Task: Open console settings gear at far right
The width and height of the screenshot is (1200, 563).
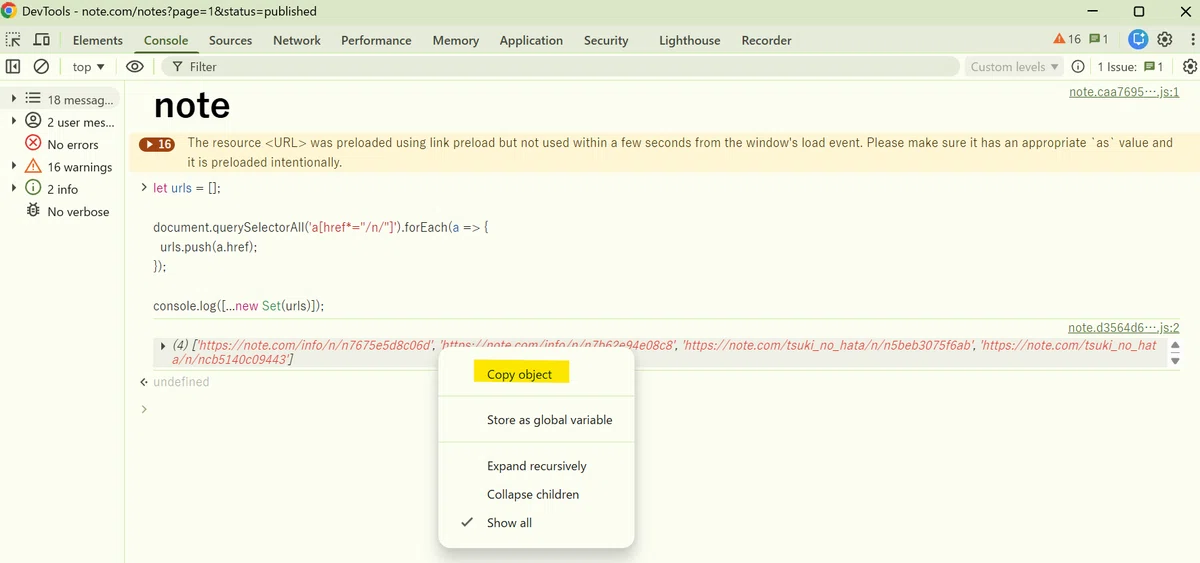Action: click(x=1190, y=67)
